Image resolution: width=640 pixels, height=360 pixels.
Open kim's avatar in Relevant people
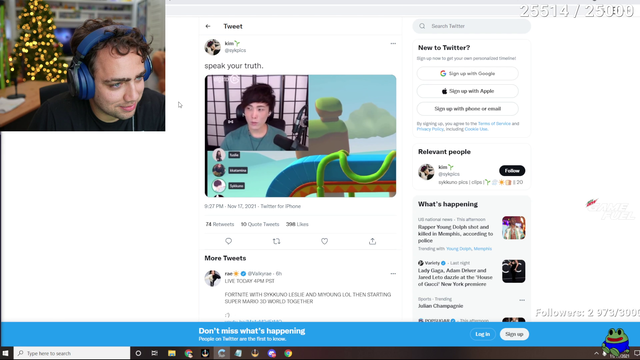click(426, 172)
